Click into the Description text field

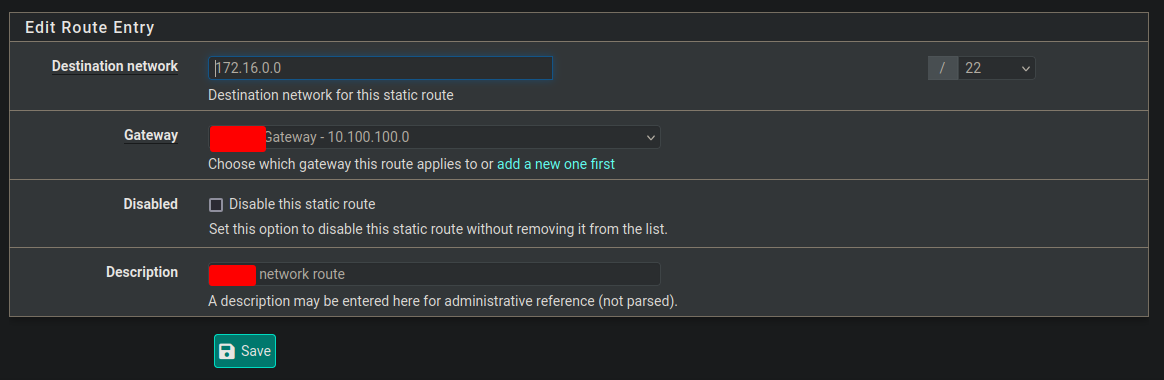pos(434,274)
